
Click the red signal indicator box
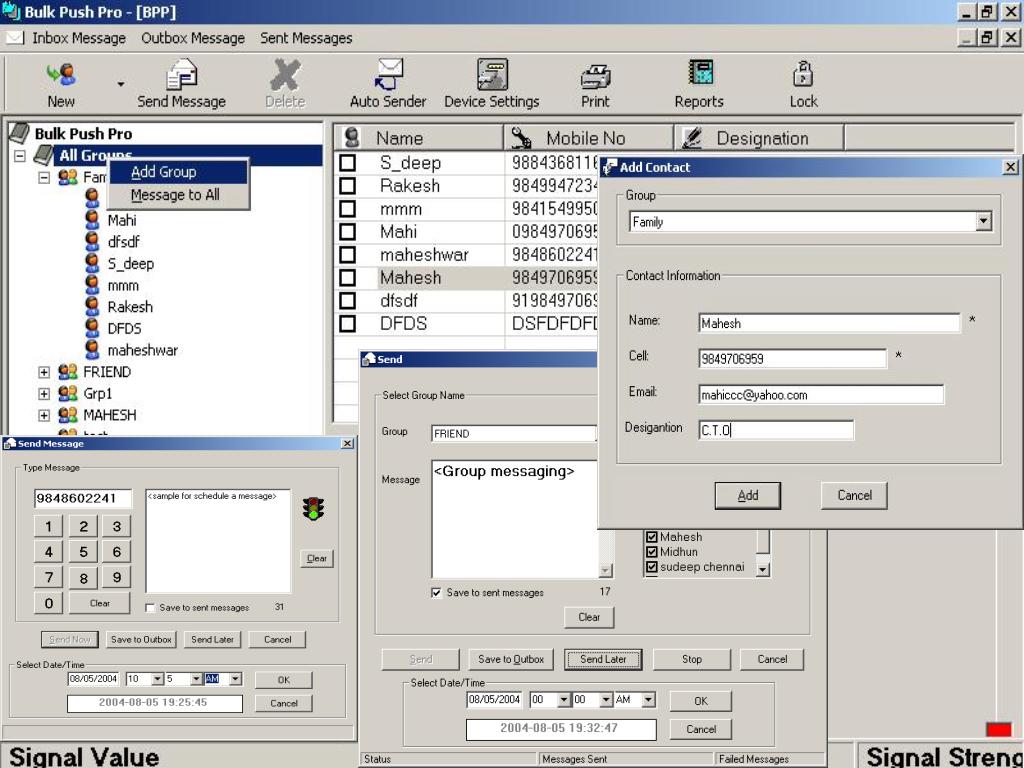coord(998,730)
